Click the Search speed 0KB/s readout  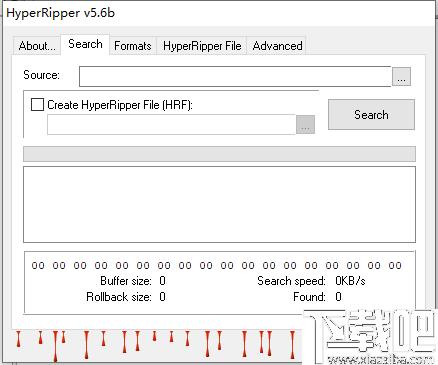coord(350,281)
